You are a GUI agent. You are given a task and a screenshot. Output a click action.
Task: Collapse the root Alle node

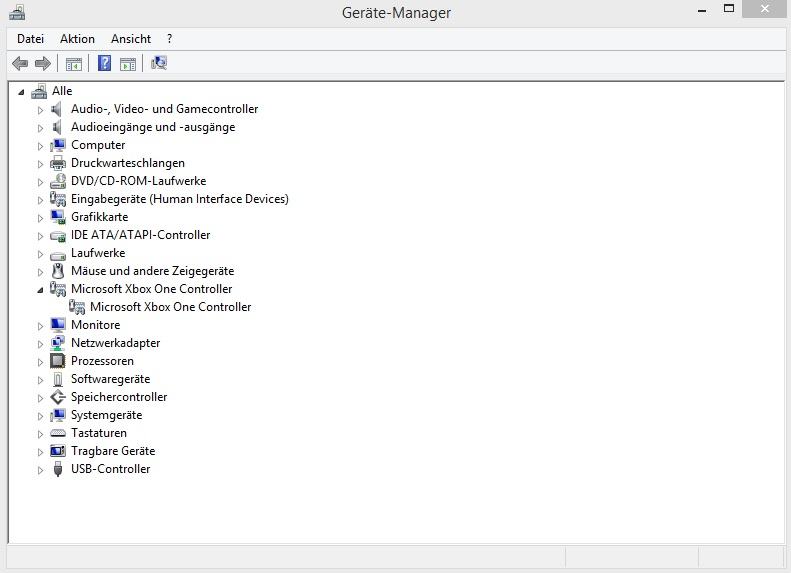click(21, 92)
